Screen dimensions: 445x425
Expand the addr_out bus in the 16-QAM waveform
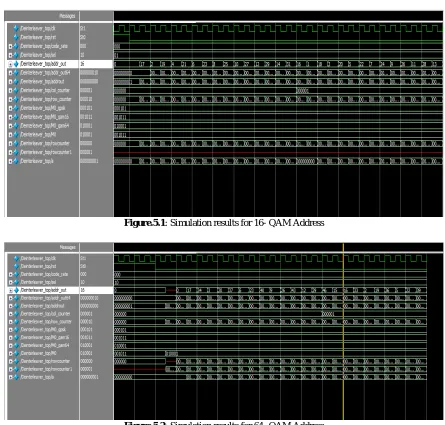tap(10, 64)
